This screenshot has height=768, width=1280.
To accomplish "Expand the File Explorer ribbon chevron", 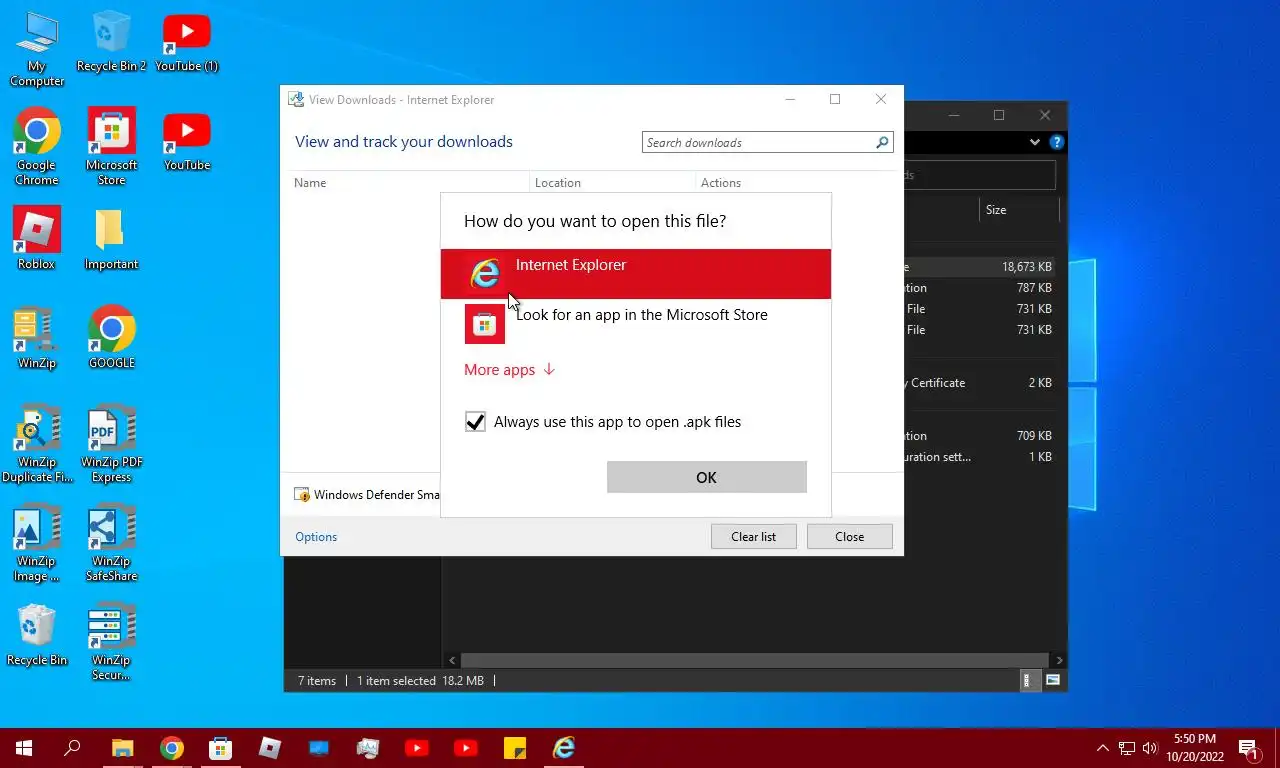I will pos(1035,143).
